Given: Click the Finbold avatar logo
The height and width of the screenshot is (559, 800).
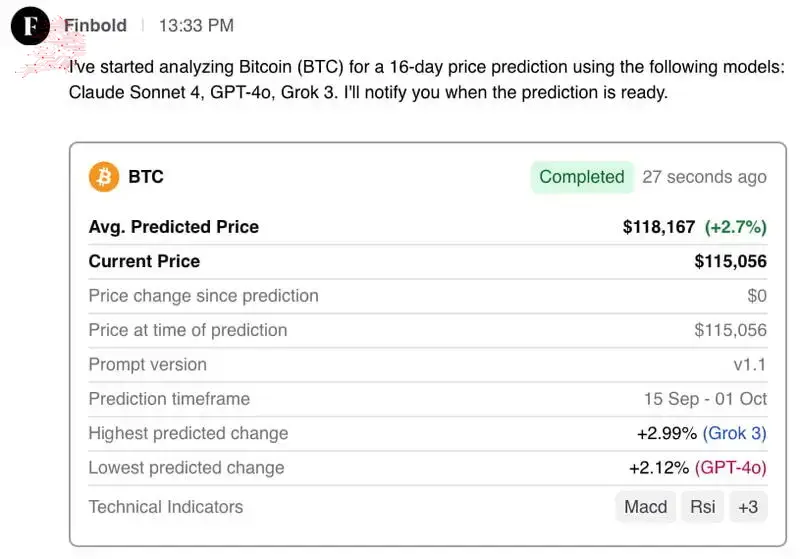Looking at the screenshot, I should tap(30, 26).
